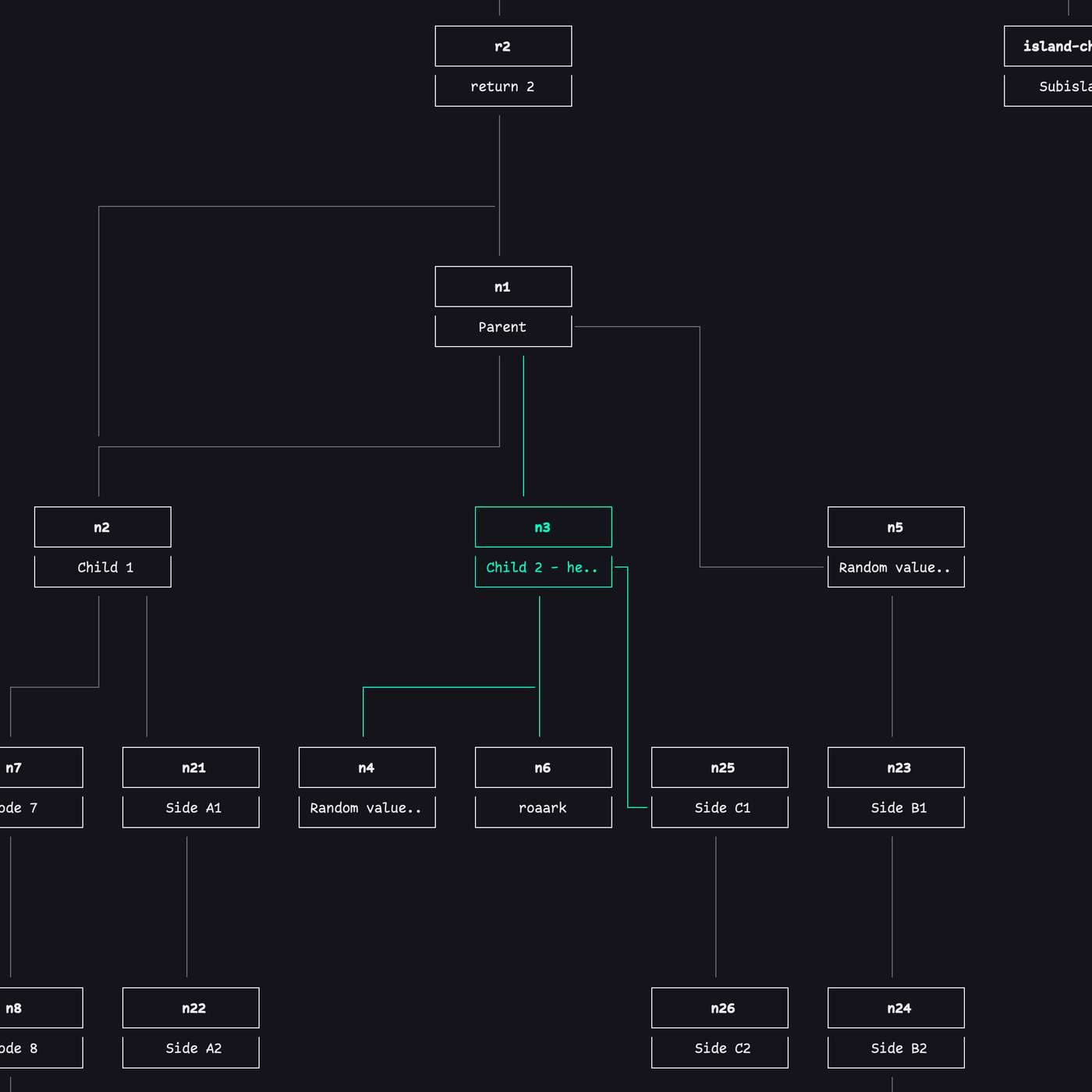1092x1092 pixels.
Task: Select the highlighted green n3 node
Action: (x=543, y=526)
